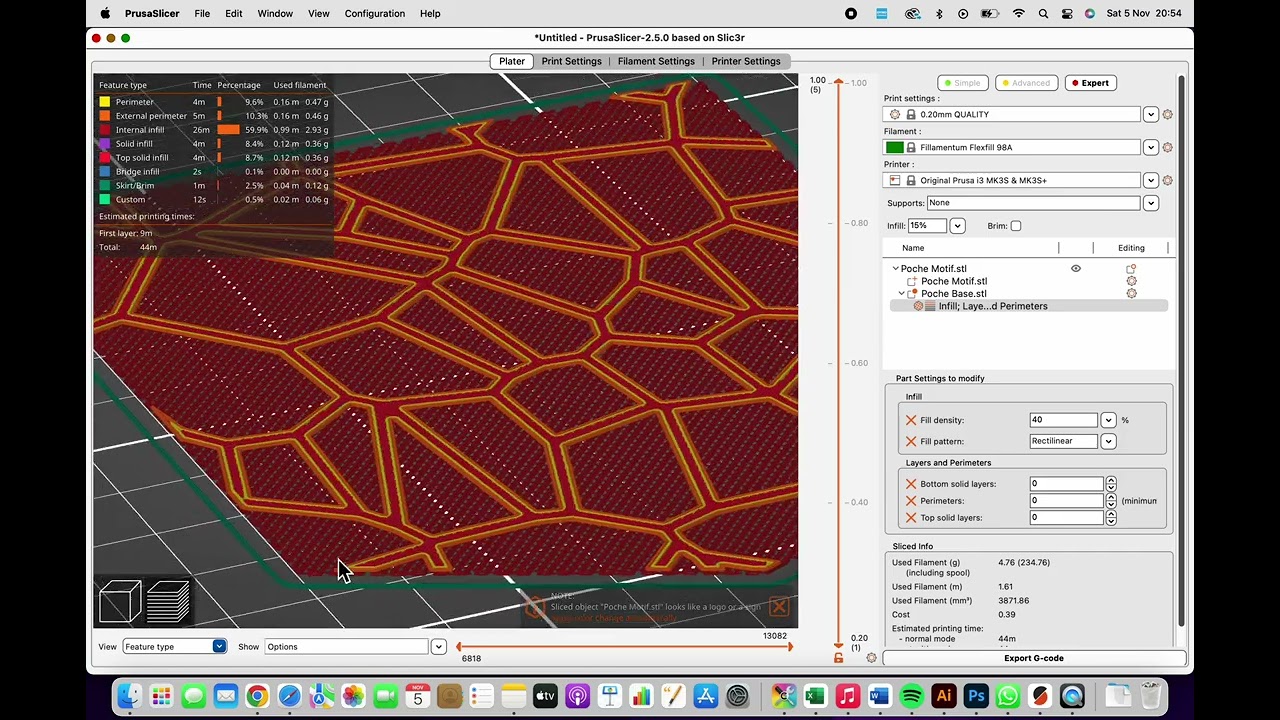Click the Top solid layers stepper
This screenshot has width=1280, height=720.
[1110, 518]
